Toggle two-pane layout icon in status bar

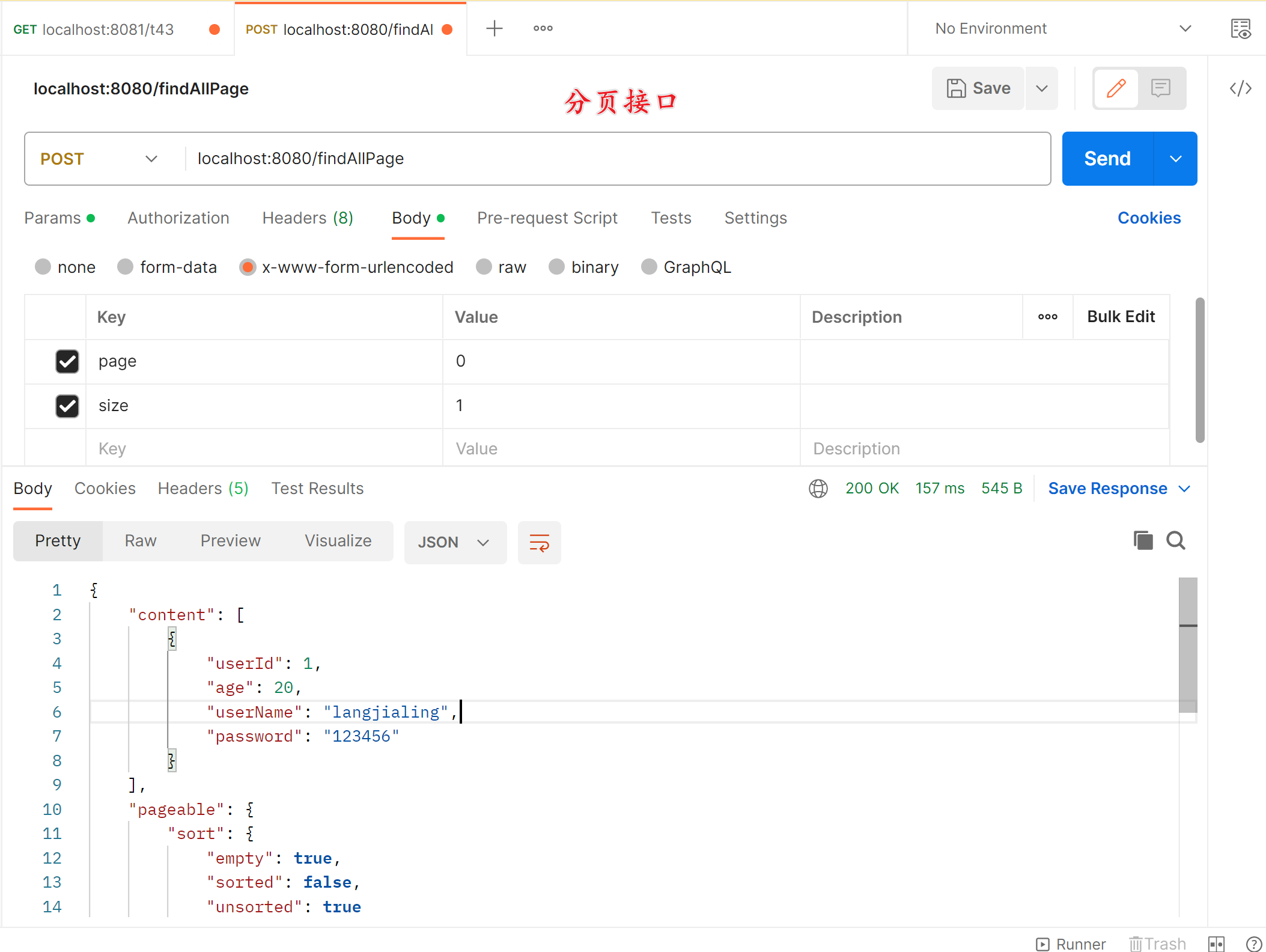click(x=1216, y=944)
